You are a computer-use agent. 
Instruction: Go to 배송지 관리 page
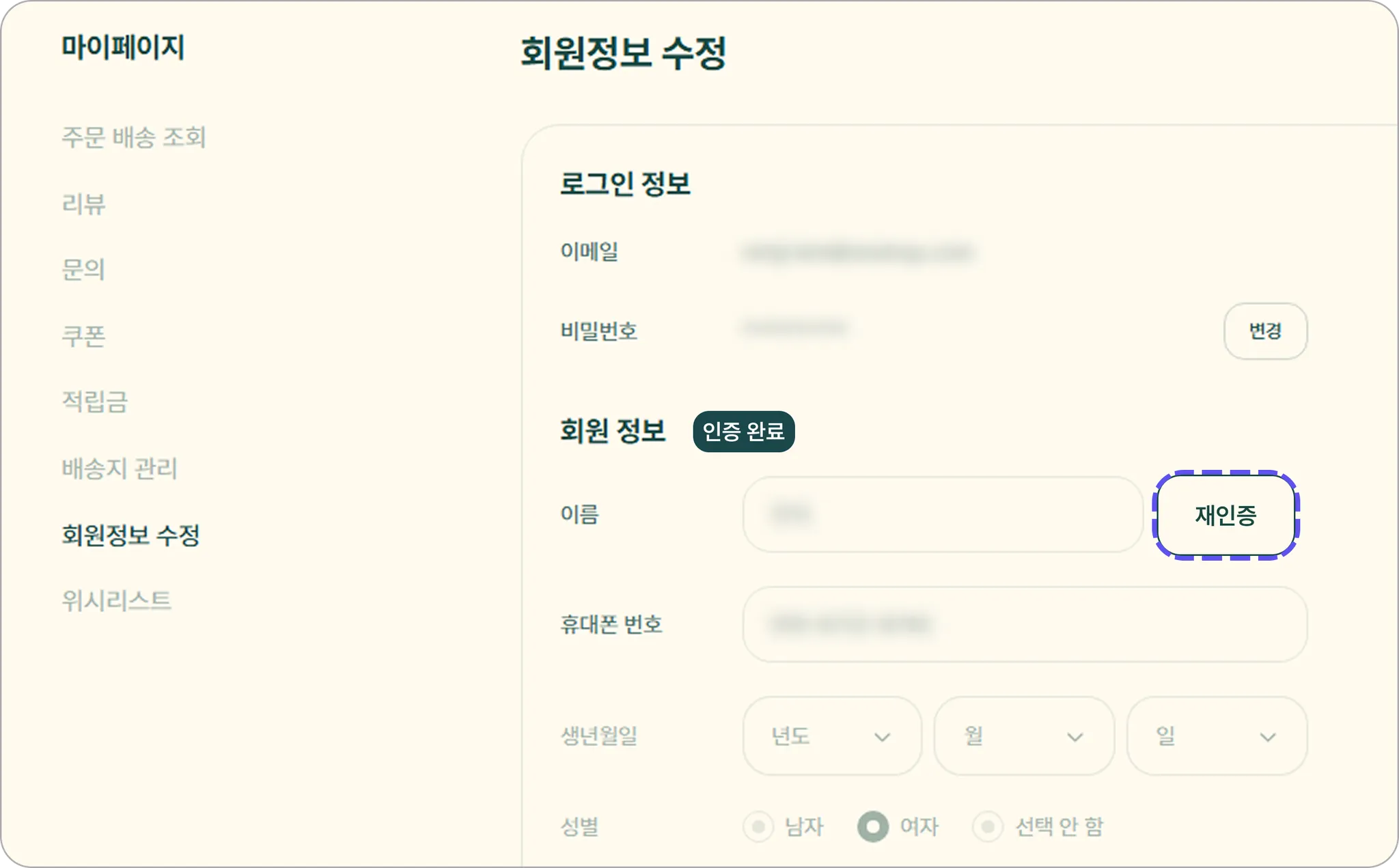(x=120, y=468)
